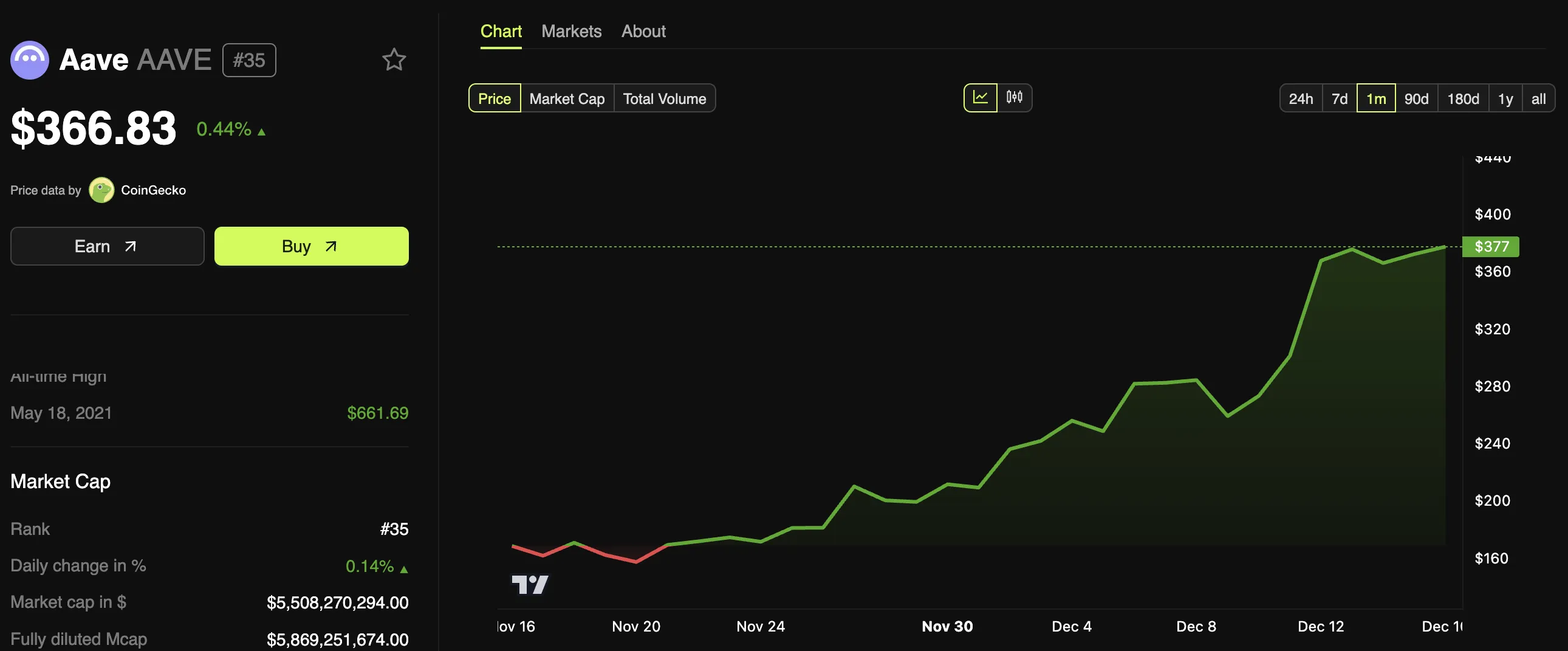Select the Total Volume chart metric
This screenshot has height=651, width=1568.
pos(664,98)
